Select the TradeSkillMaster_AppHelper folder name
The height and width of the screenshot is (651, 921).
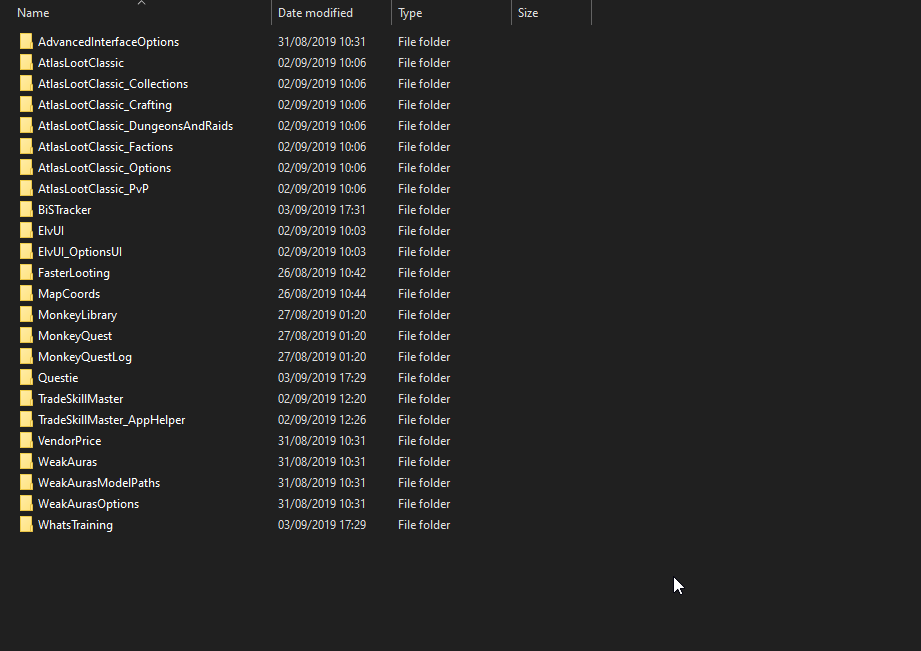(x=112, y=420)
